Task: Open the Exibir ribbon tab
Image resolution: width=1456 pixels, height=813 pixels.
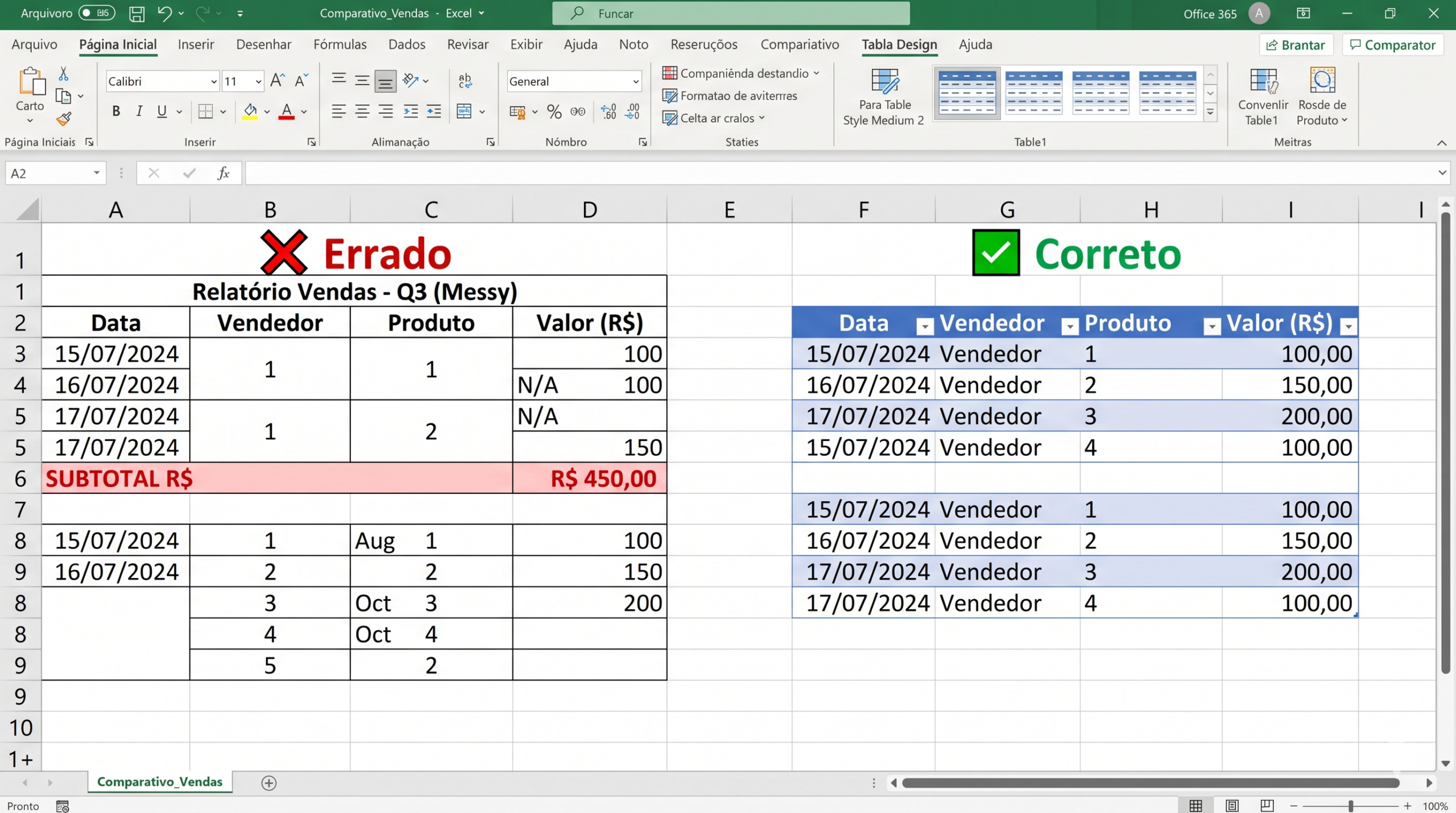Action: [x=526, y=44]
